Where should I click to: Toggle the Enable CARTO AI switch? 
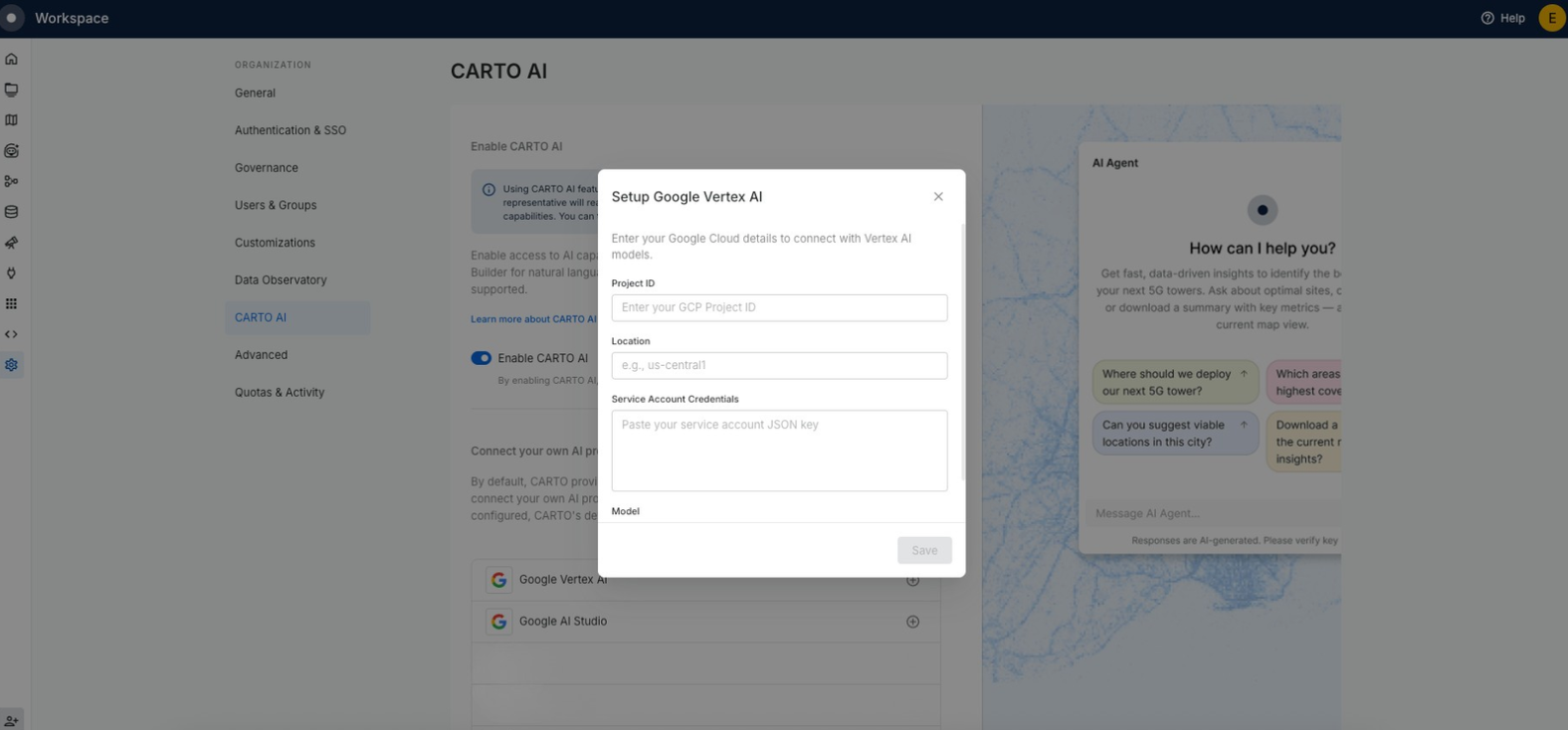coord(482,358)
